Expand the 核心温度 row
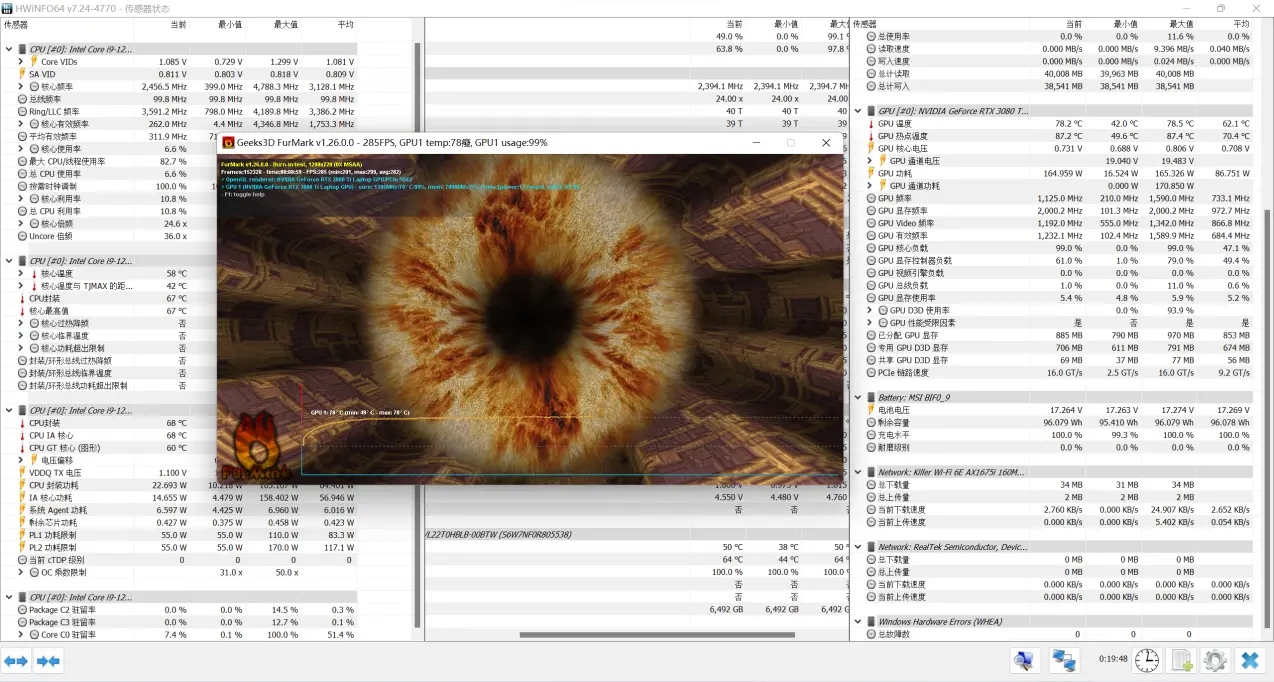This screenshot has height=682, width=1274. (x=21, y=273)
